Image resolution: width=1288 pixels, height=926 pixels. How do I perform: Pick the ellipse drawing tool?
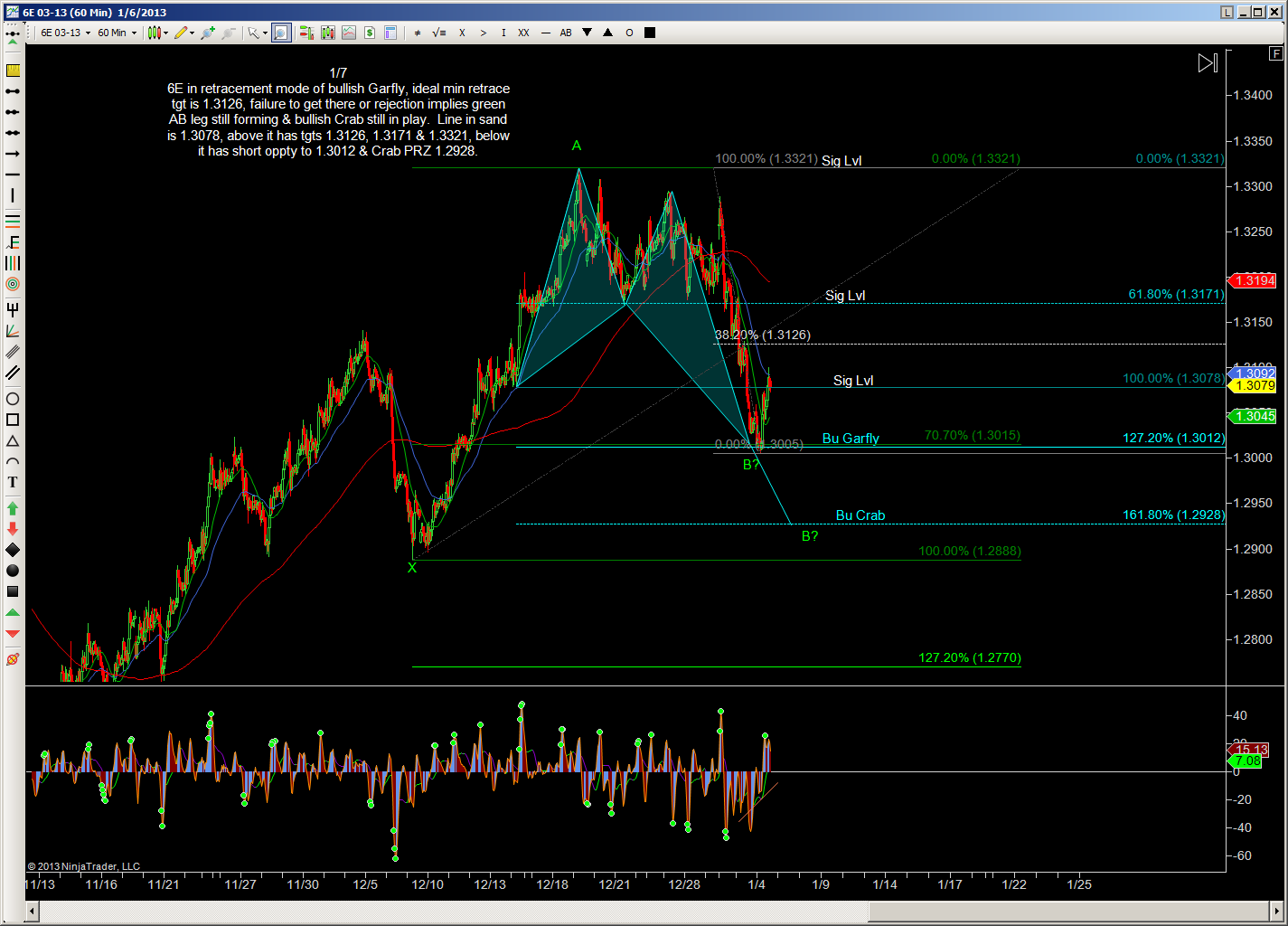[x=13, y=399]
